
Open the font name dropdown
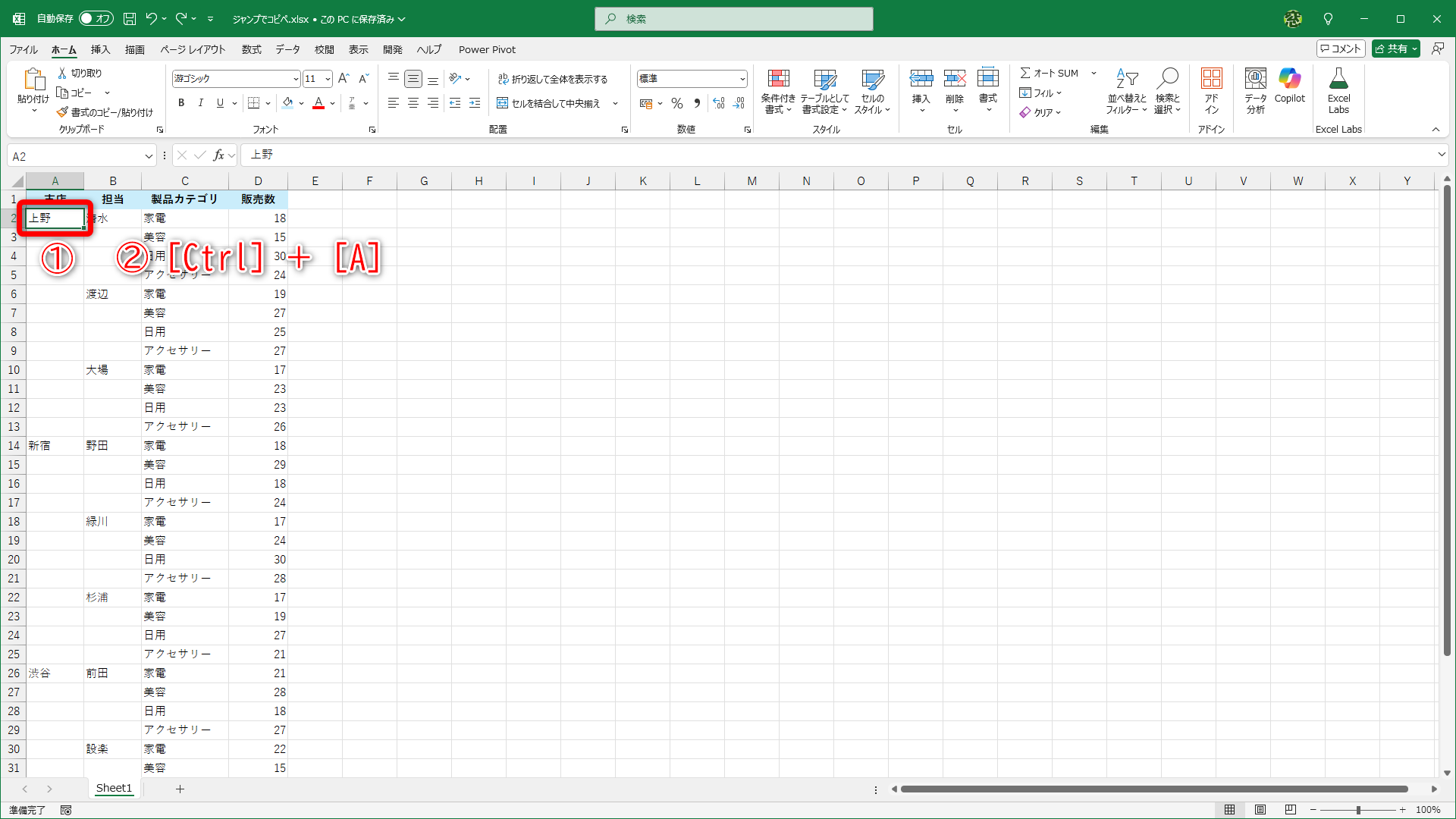pyautogui.click(x=296, y=79)
